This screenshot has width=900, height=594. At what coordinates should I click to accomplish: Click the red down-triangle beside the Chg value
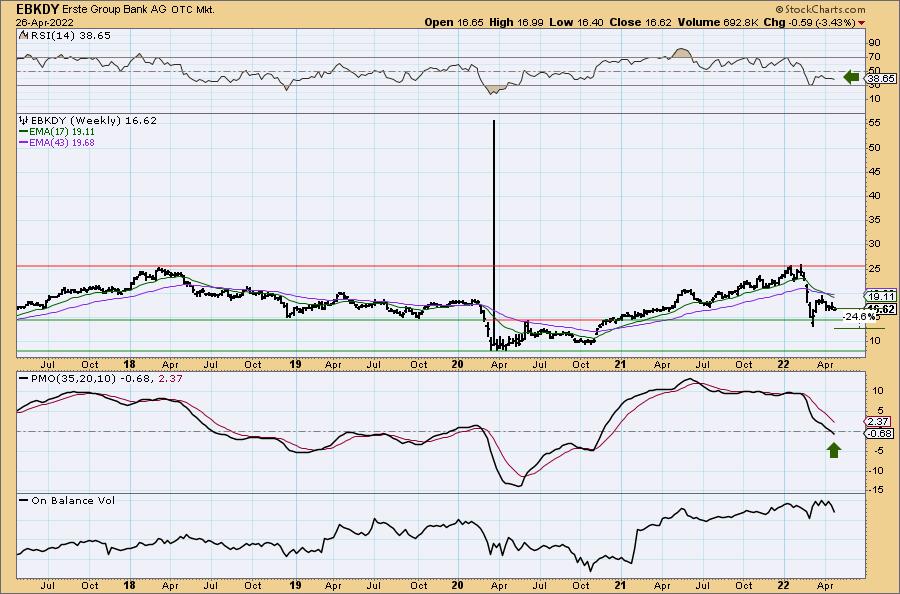tap(862, 22)
